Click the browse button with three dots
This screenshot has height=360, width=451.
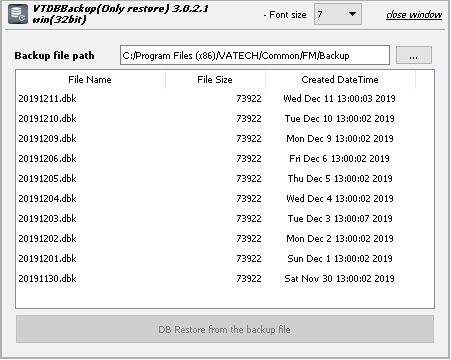click(x=414, y=55)
